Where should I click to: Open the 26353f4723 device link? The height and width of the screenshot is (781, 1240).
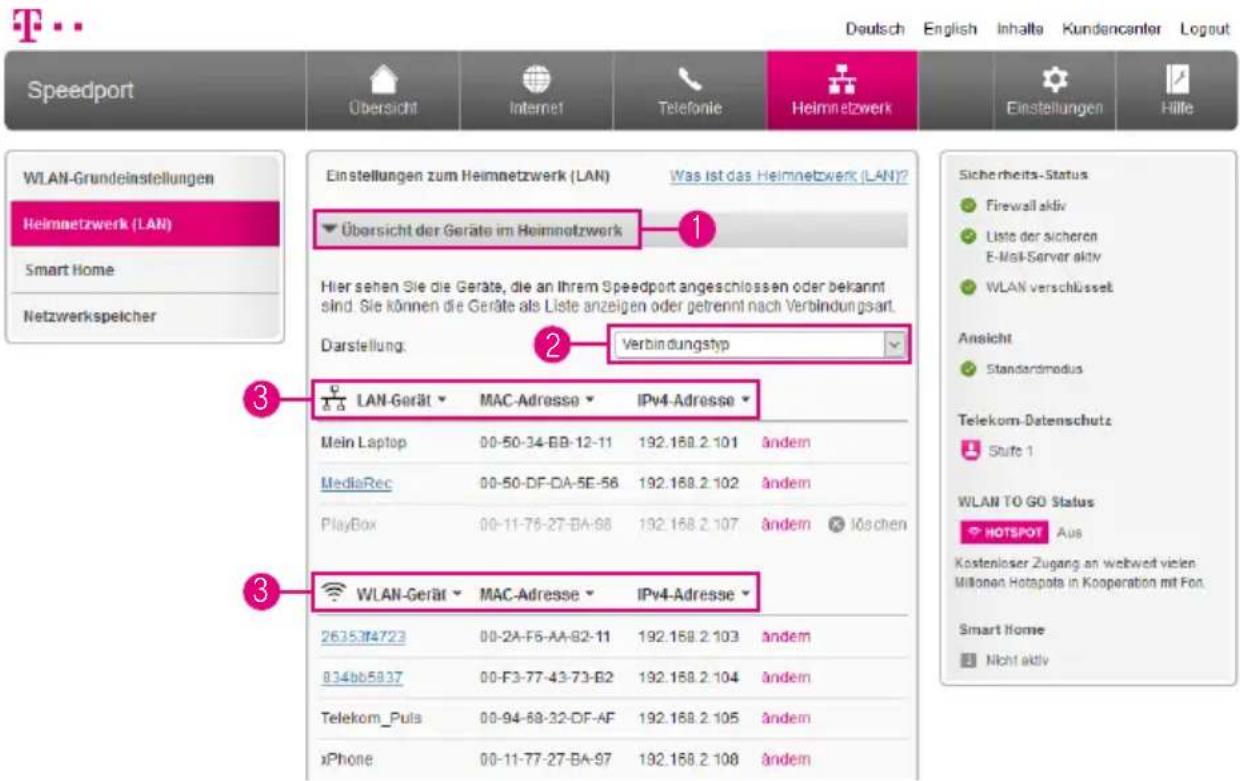[x=363, y=636]
